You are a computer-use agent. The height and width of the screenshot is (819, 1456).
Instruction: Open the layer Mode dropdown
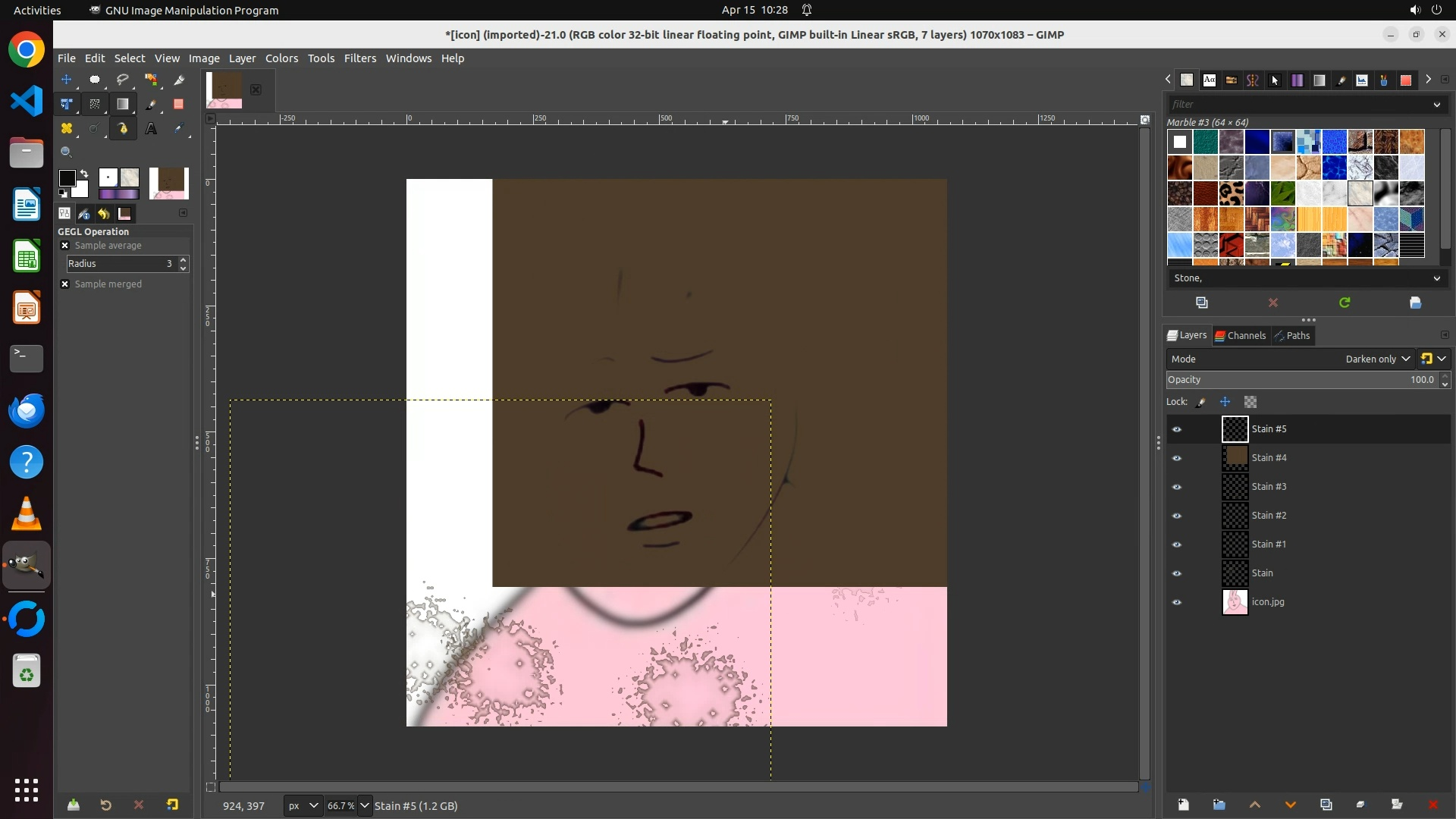click(x=1377, y=359)
